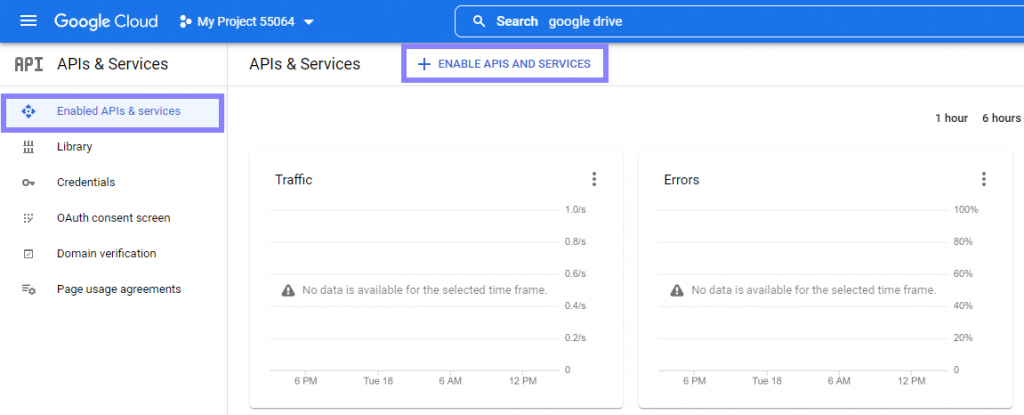Open the Traffic chart options menu

click(x=594, y=179)
